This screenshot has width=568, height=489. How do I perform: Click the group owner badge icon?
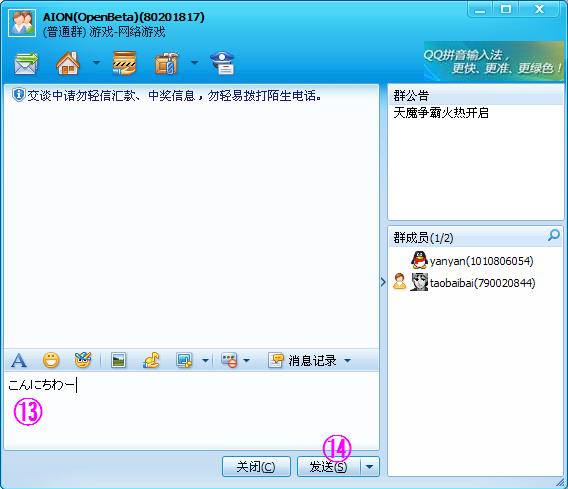[x=400, y=281]
